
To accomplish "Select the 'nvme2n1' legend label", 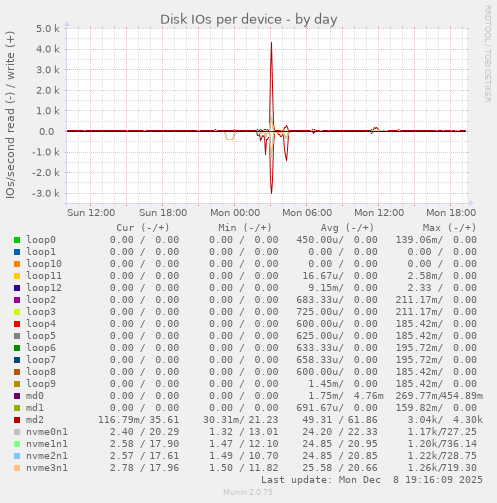I will click(47, 456).
